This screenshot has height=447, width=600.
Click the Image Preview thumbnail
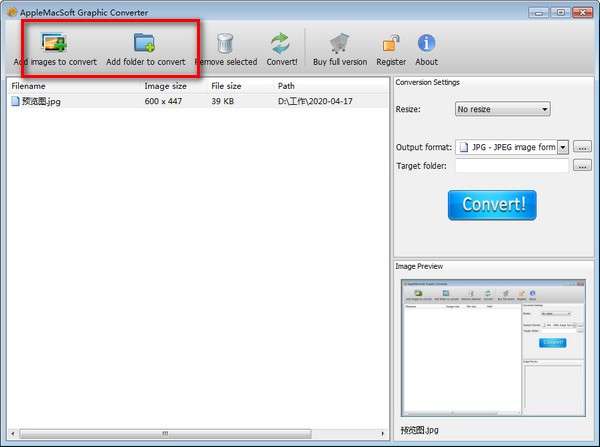coord(491,346)
